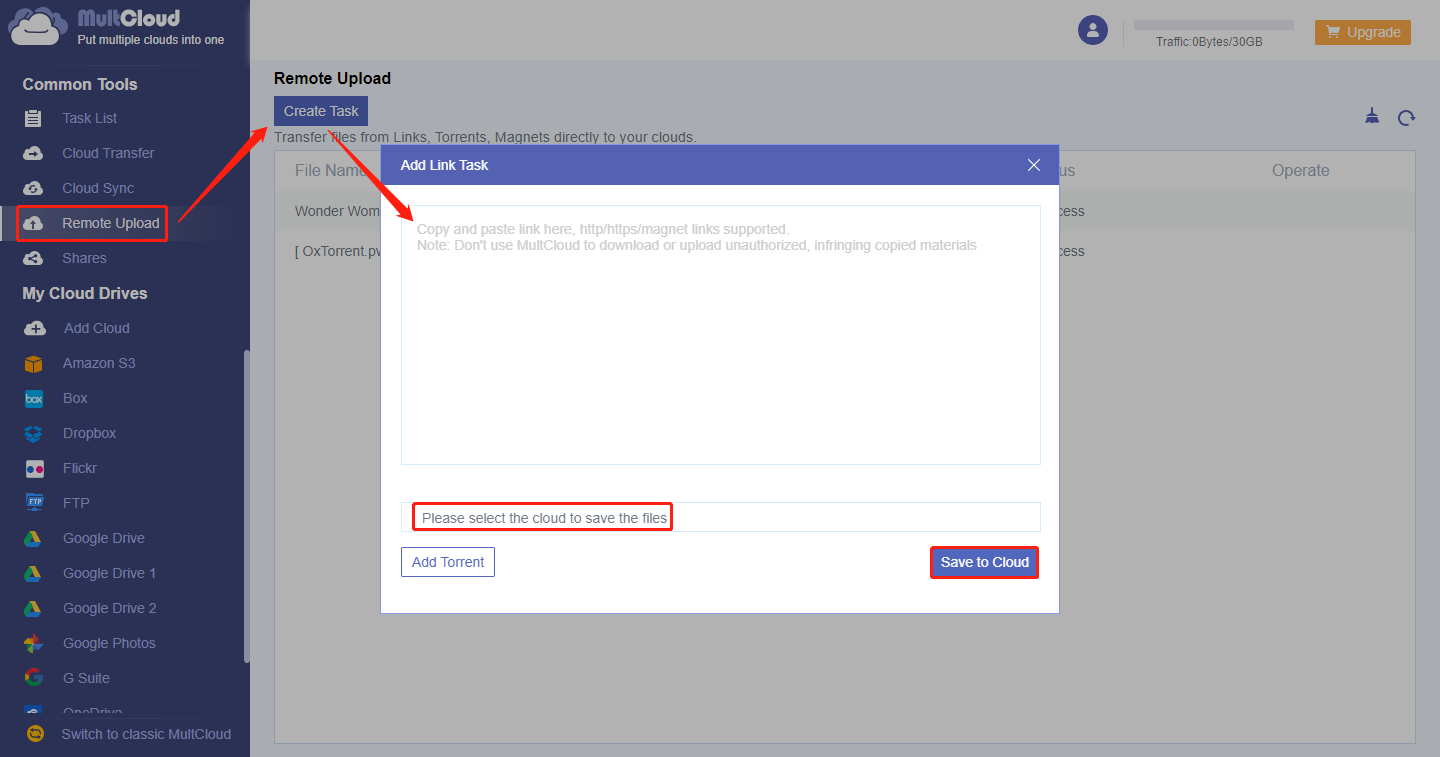
Task: Click the Cloud Transfer icon
Action: (33, 153)
